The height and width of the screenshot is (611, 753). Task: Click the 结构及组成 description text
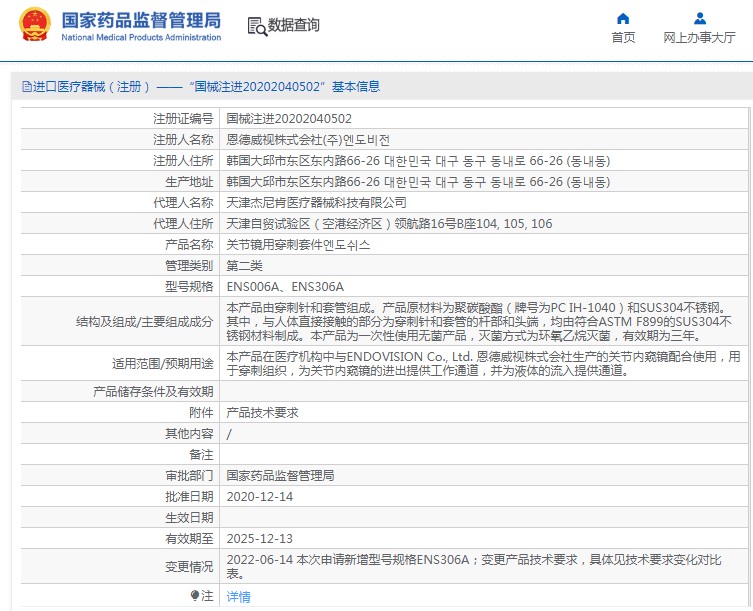[479, 321]
